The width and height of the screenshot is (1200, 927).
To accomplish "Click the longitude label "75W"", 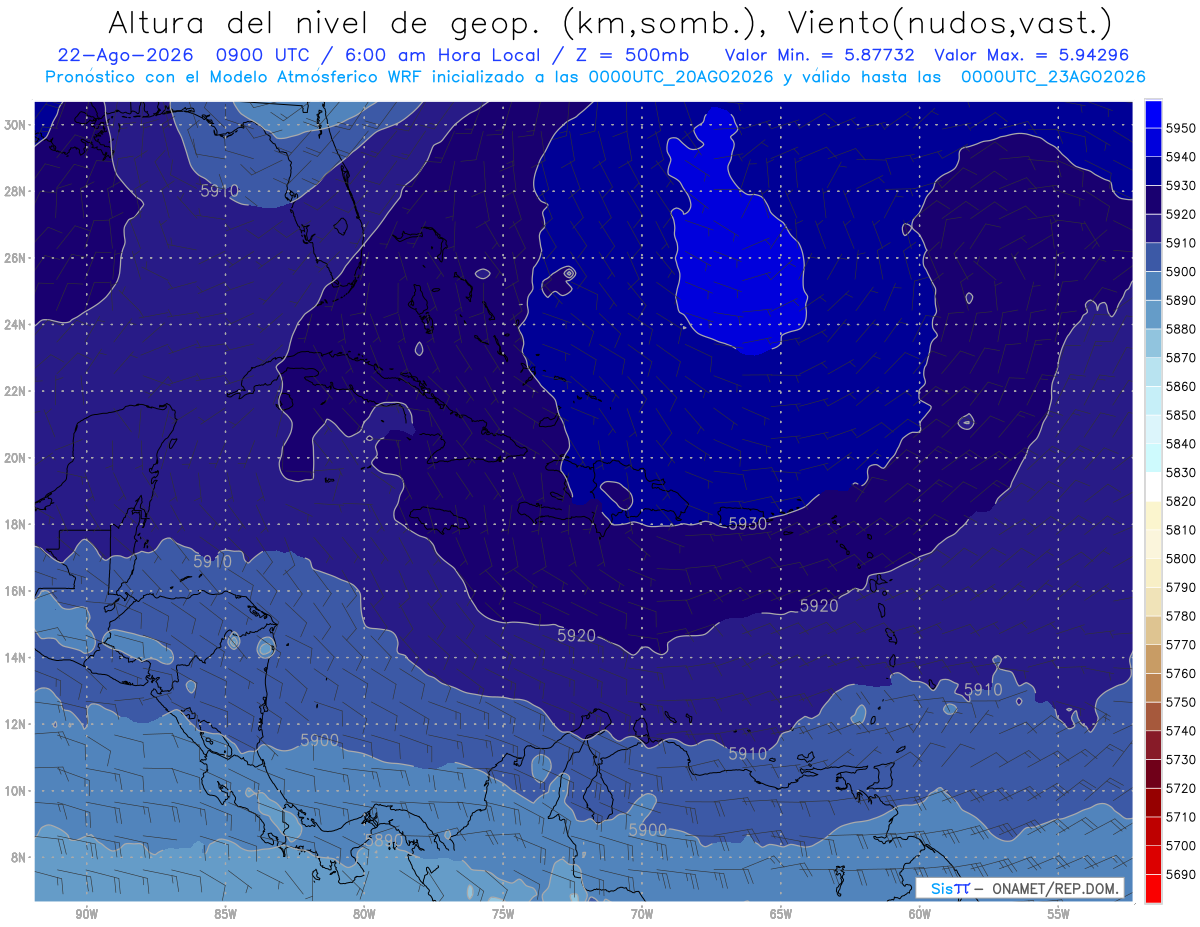I will point(503,914).
